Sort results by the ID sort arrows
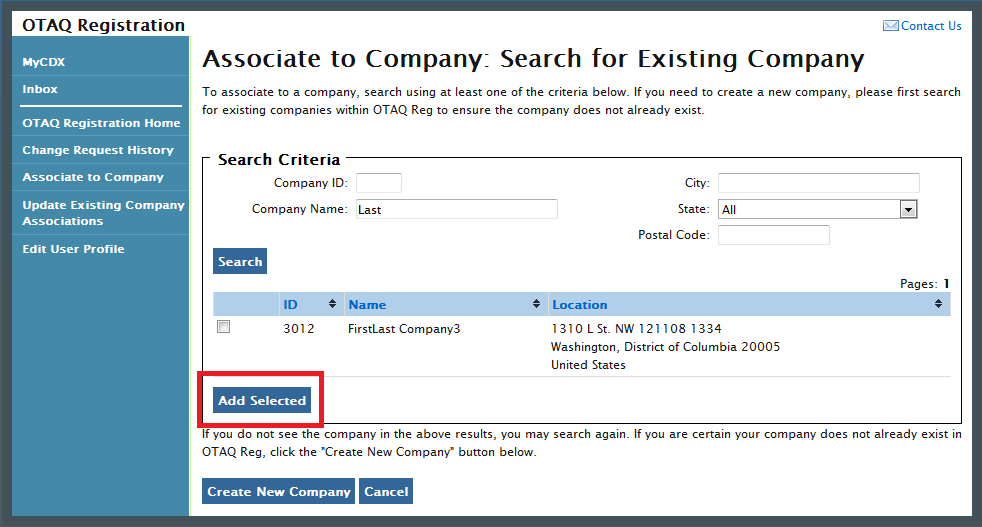Screen dimensions: 982x527 (x=332, y=304)
